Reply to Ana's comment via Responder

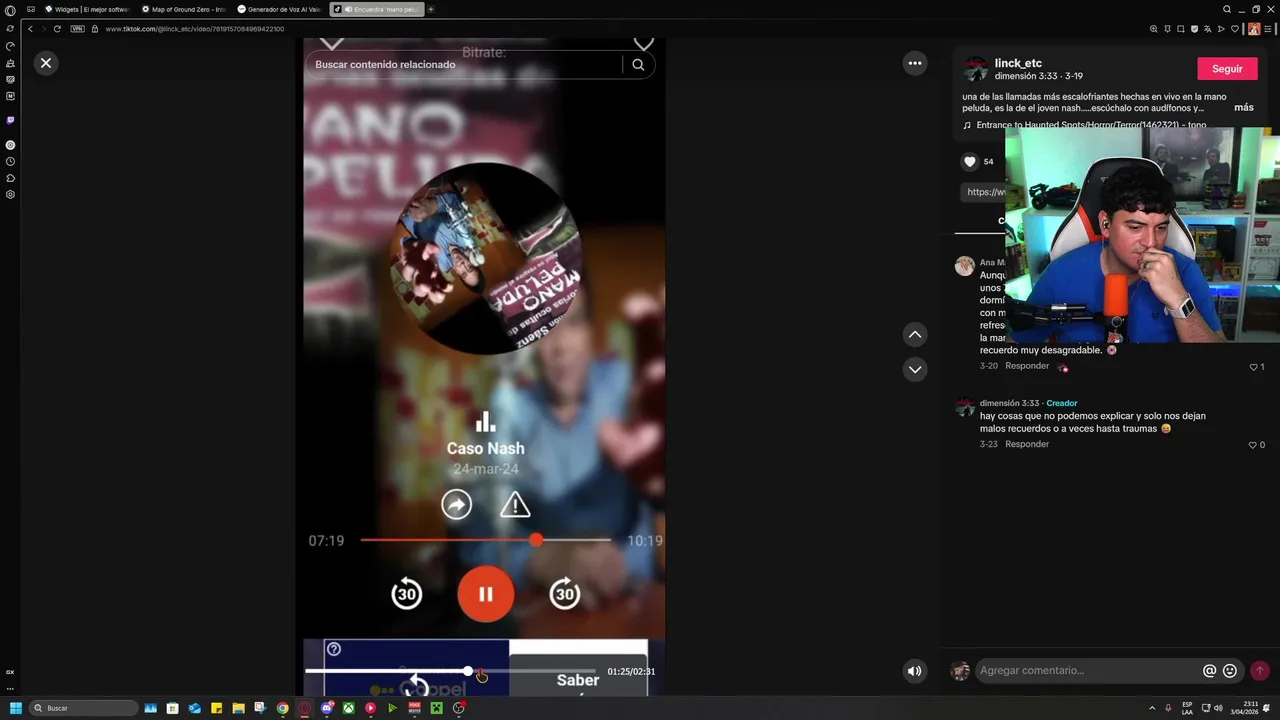1027,366
